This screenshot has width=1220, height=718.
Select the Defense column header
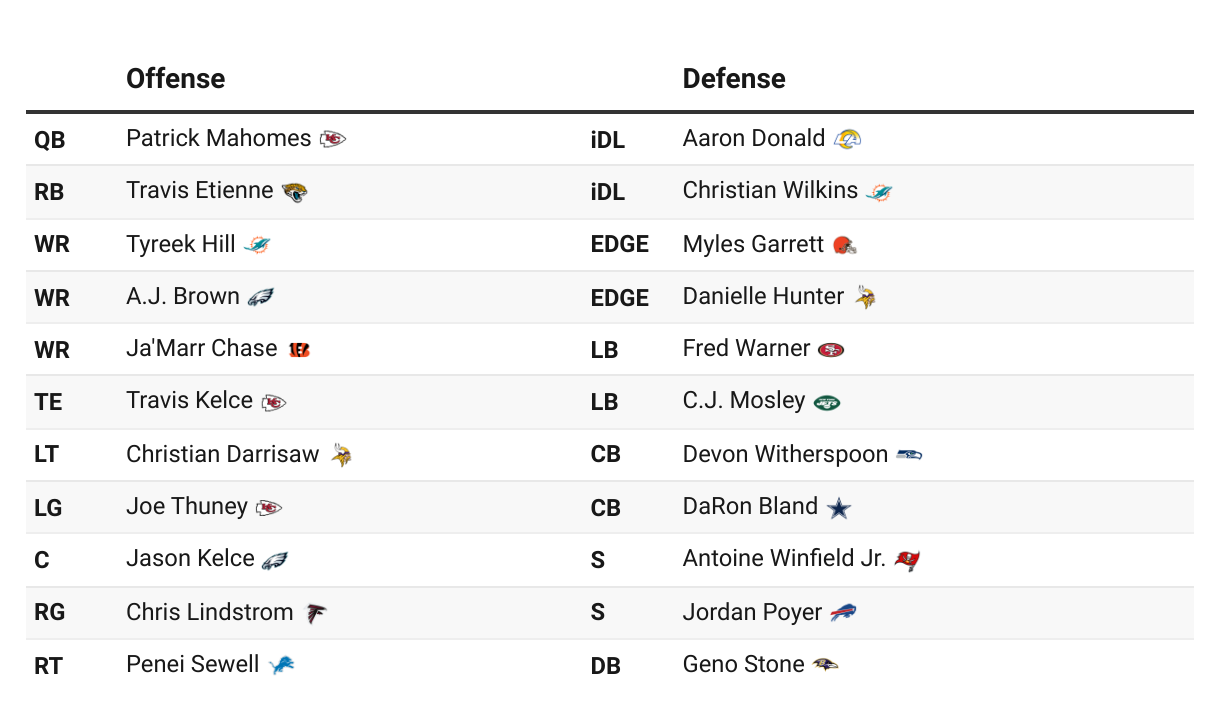733,79
